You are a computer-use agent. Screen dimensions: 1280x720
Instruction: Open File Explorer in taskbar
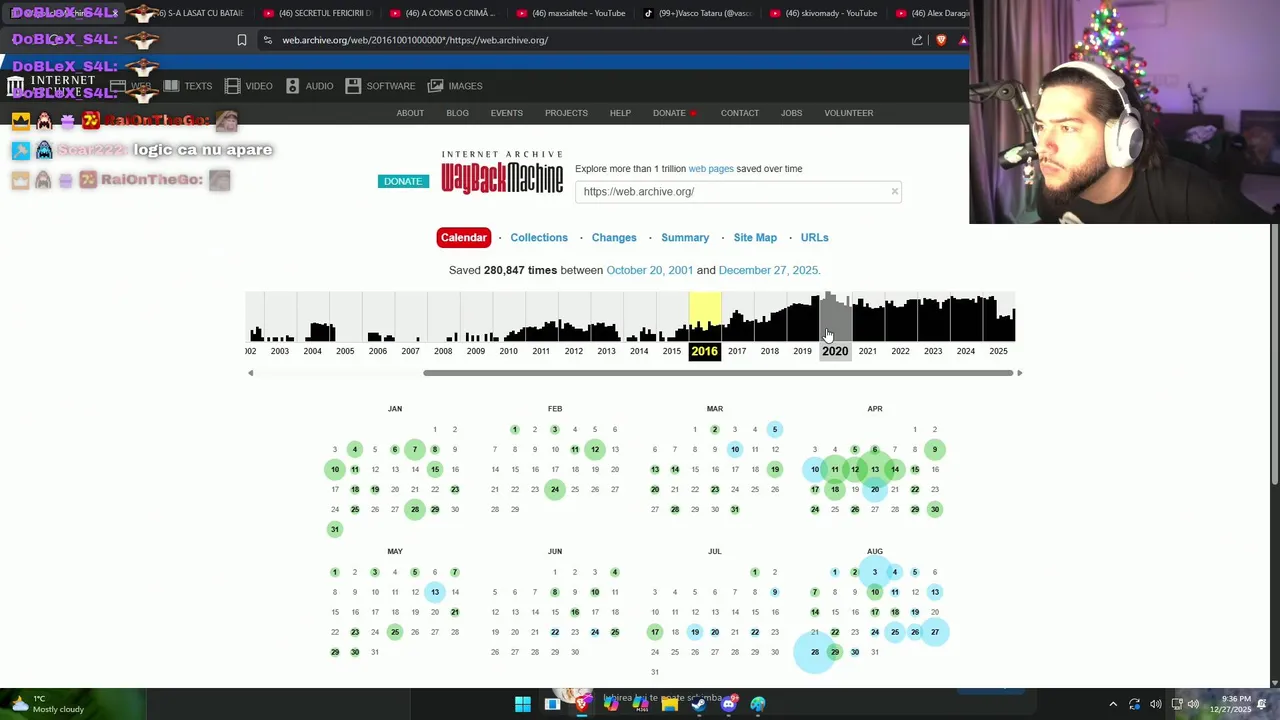click(x=670, y=704)
